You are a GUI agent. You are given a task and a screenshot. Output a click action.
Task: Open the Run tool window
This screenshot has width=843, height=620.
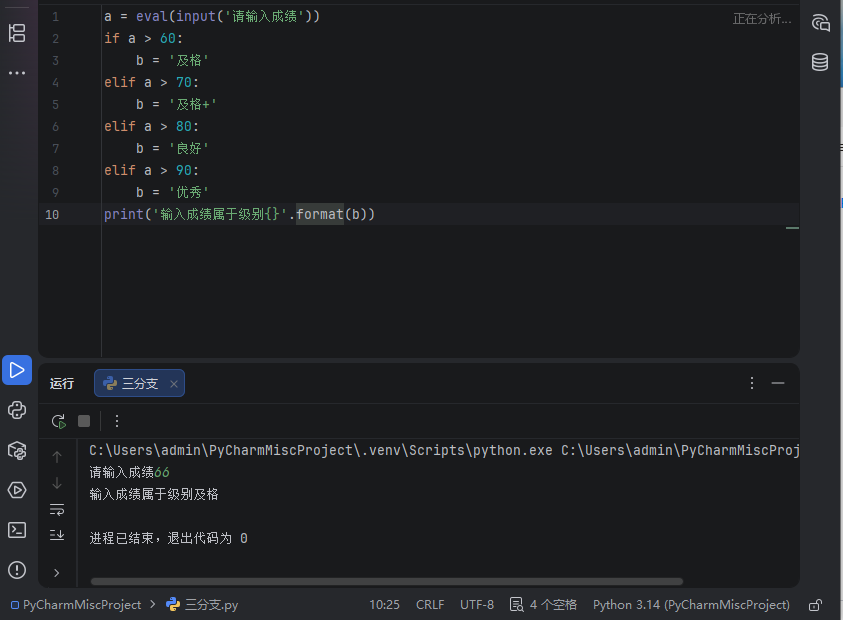17,370
